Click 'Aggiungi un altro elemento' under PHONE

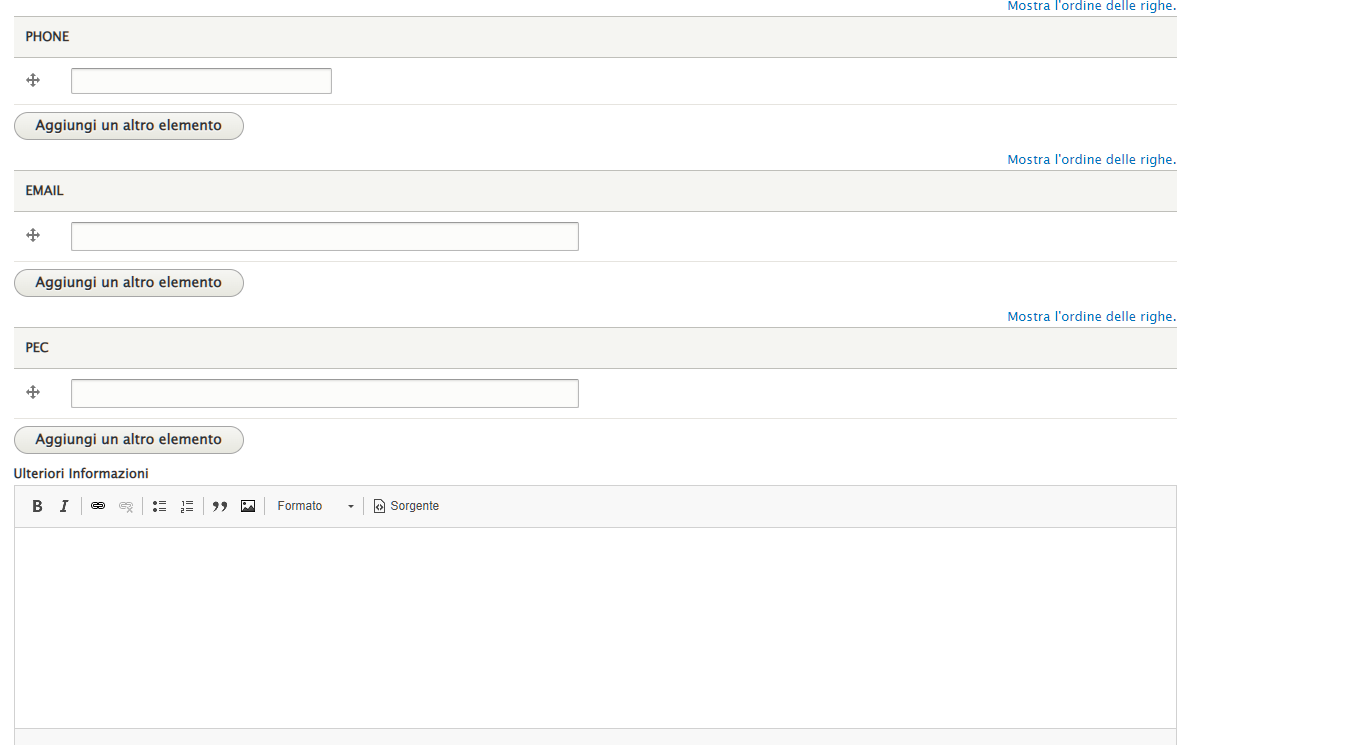click(129, 126)
